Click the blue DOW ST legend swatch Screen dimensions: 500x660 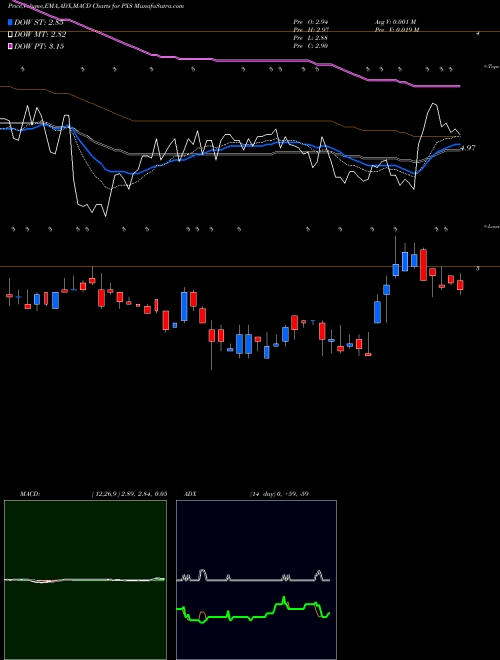click(11, 22)
